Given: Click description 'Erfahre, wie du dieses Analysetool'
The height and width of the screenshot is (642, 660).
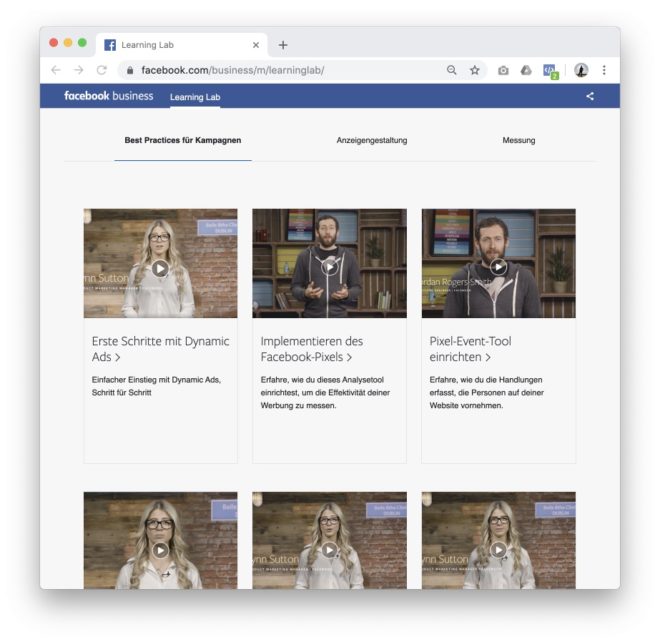Looking at the screenshot, I should tap(322, 380).
